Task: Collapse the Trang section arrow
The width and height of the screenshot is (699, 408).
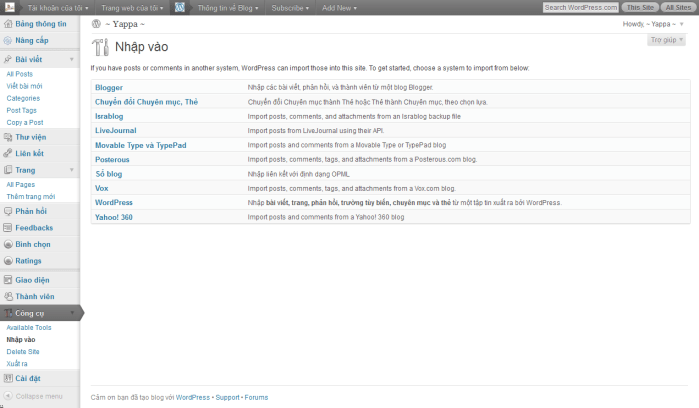Action: [x=71, y=170]
